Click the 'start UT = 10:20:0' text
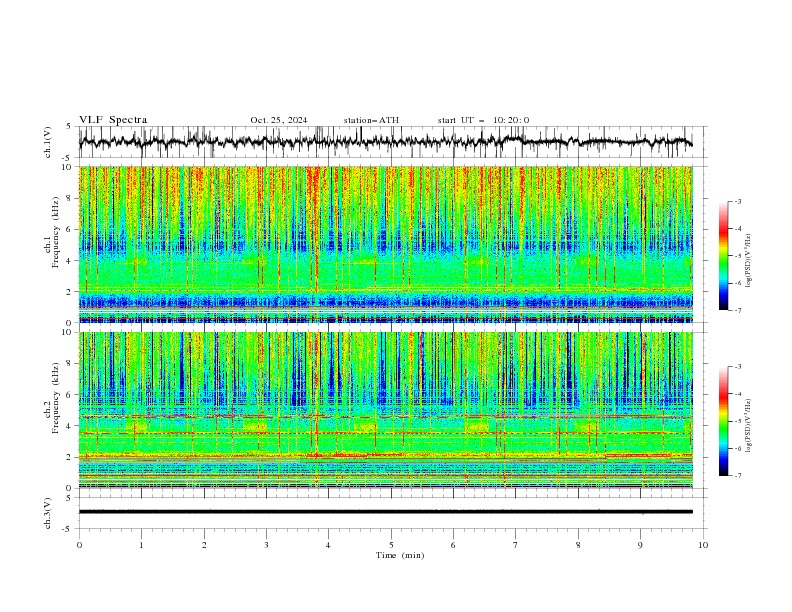Image resolution: width=792 pixels, height=612 pixels. point(483,120)
